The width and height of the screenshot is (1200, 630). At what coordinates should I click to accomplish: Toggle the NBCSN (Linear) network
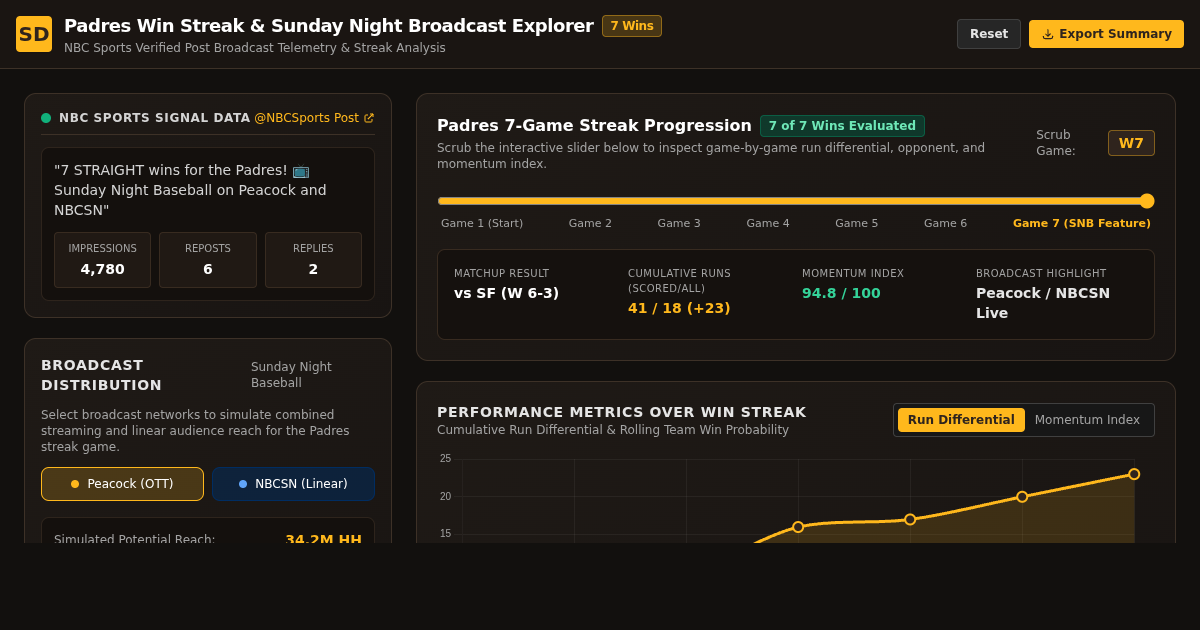click(x=293, y=484)
